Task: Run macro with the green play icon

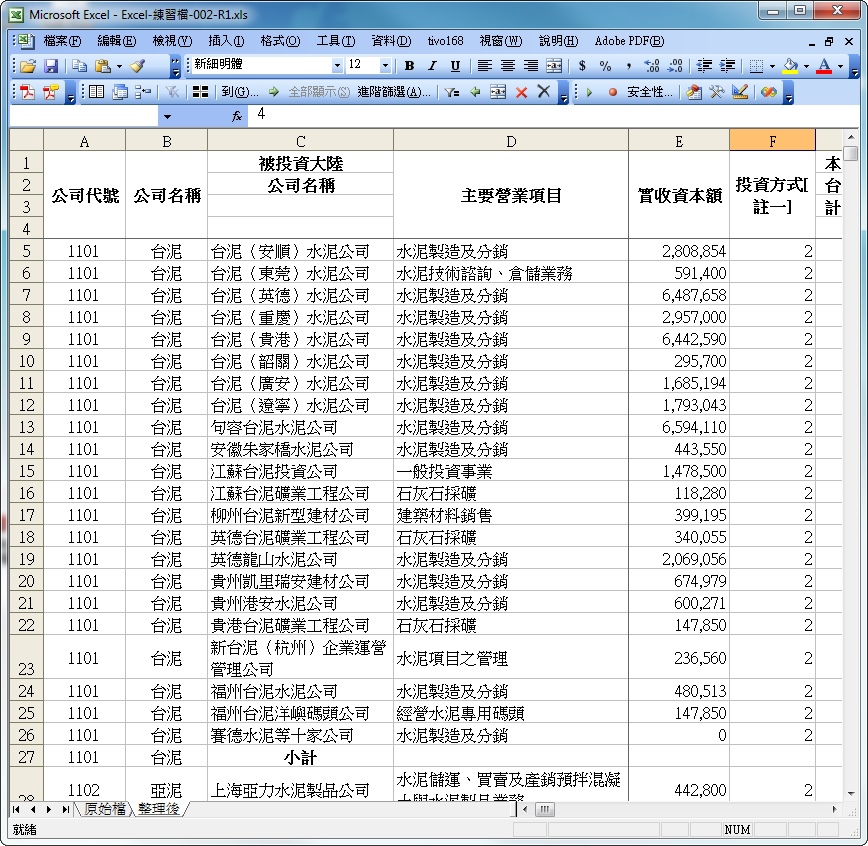Action: (589, 92)
